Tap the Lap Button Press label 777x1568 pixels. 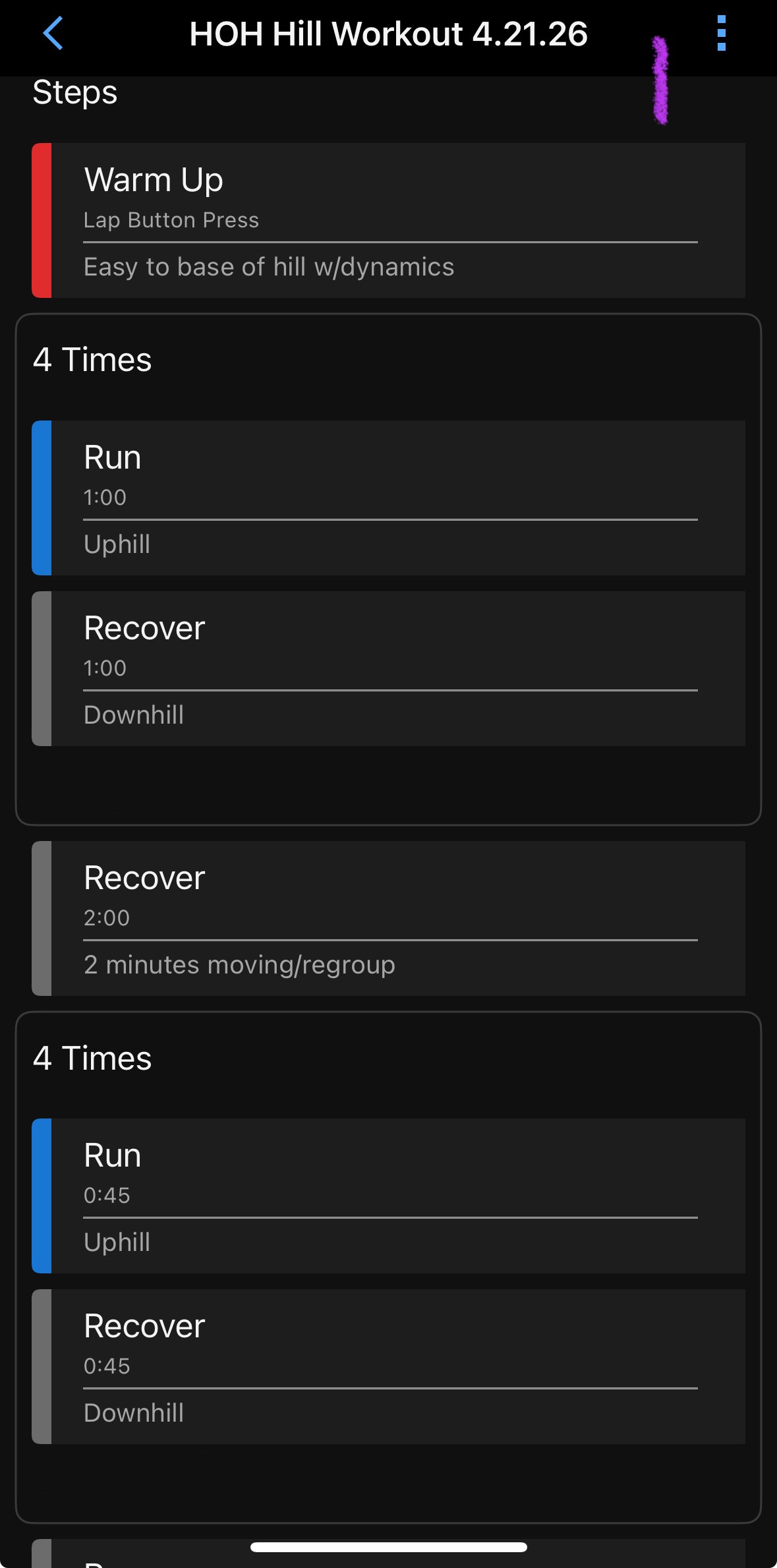coord(171,220)
